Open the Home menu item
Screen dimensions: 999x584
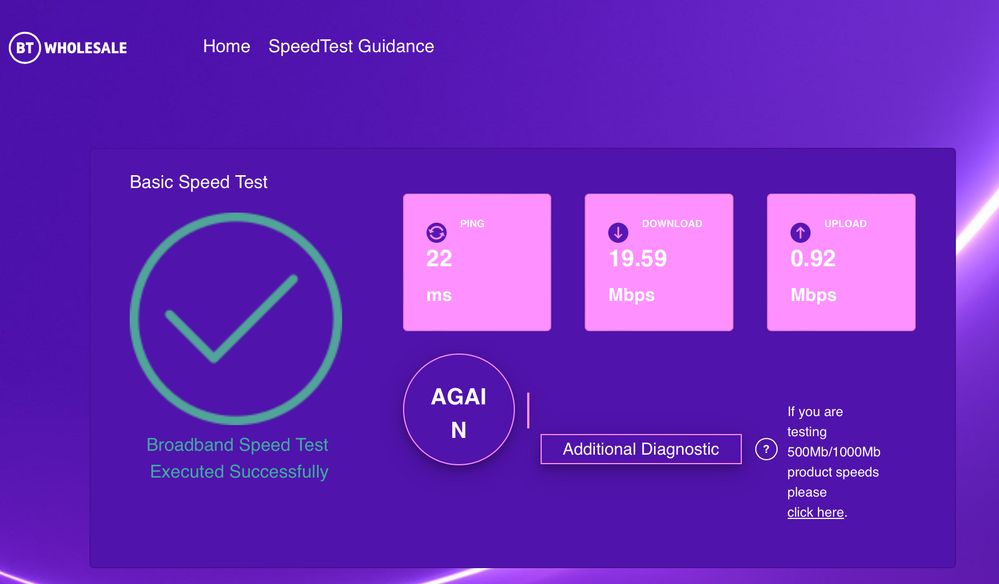pyautogui.click(x=226, y=46)
